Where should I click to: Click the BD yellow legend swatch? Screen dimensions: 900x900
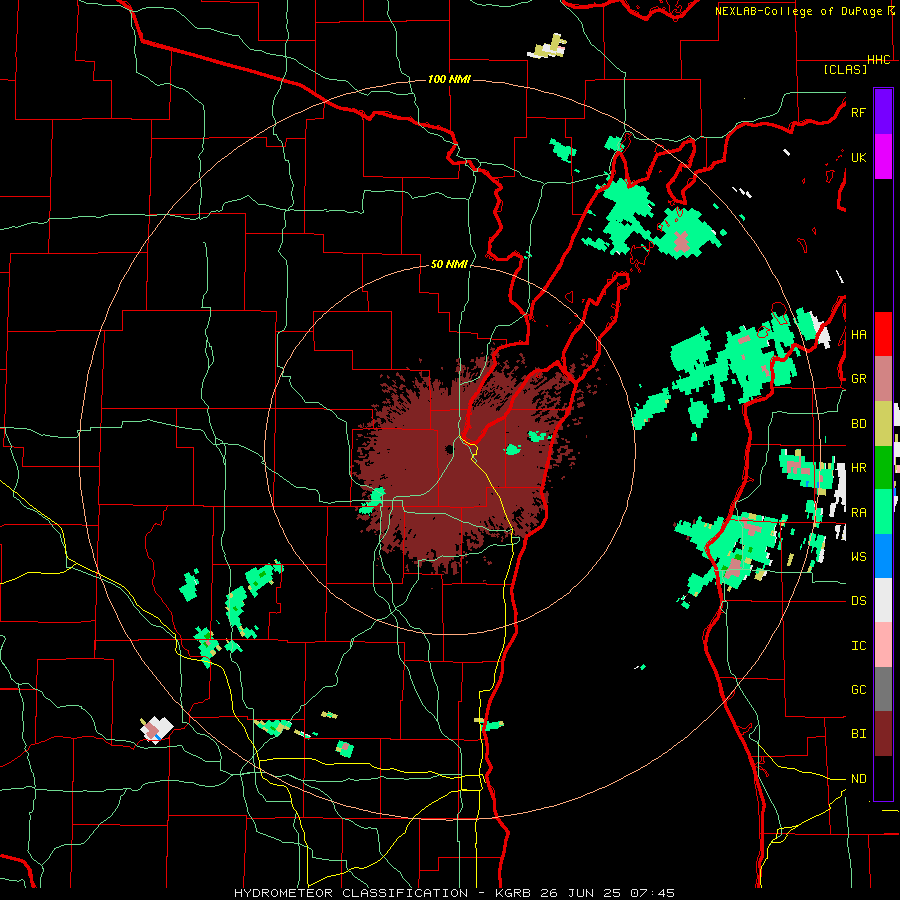[883, 423]
